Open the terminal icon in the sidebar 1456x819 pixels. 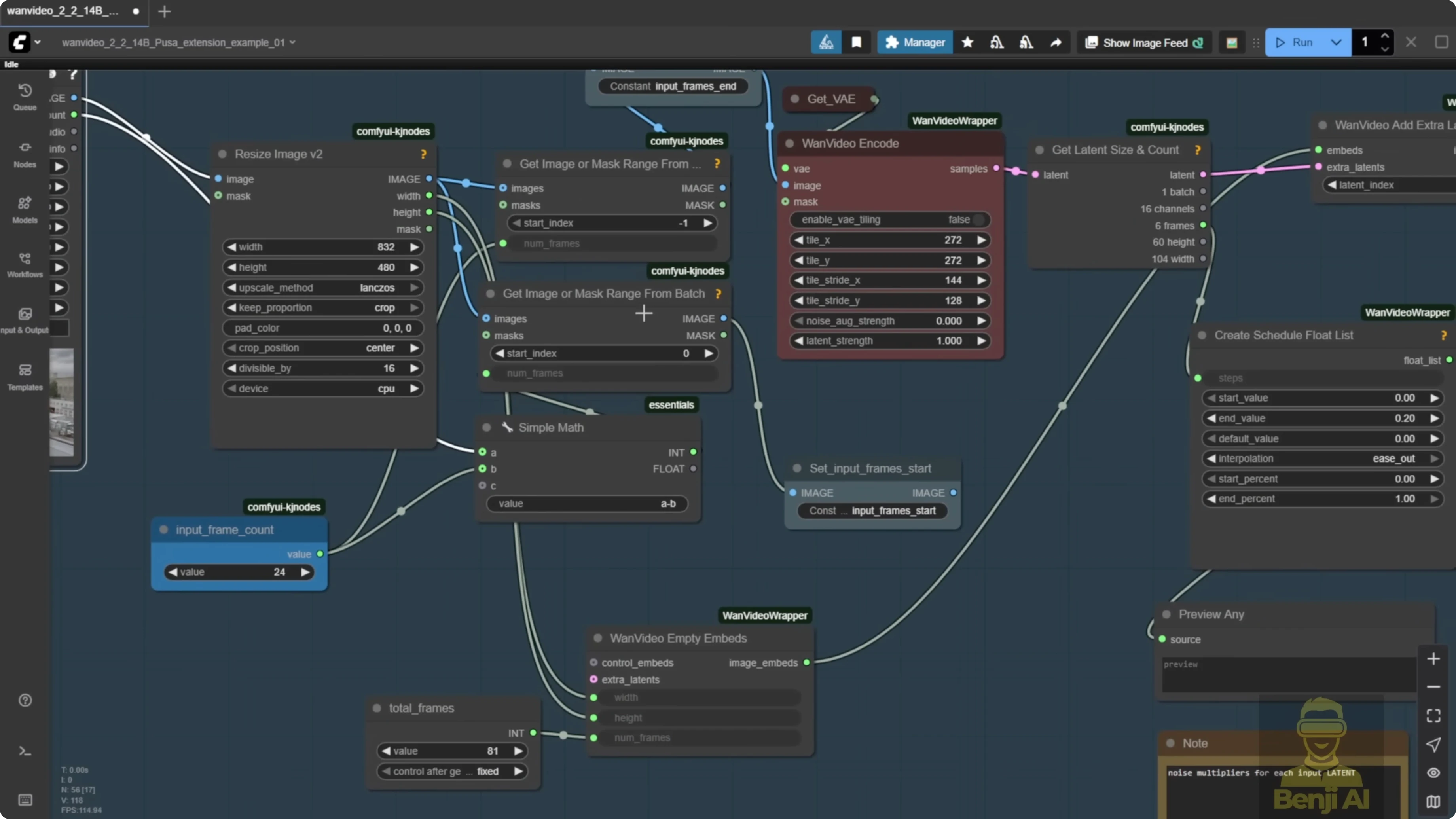tap(24, 751)
